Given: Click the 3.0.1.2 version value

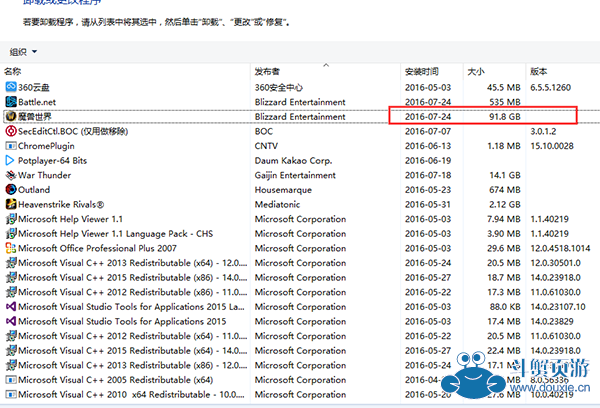Looking at the screenshot, I should [x=543, y=131].
